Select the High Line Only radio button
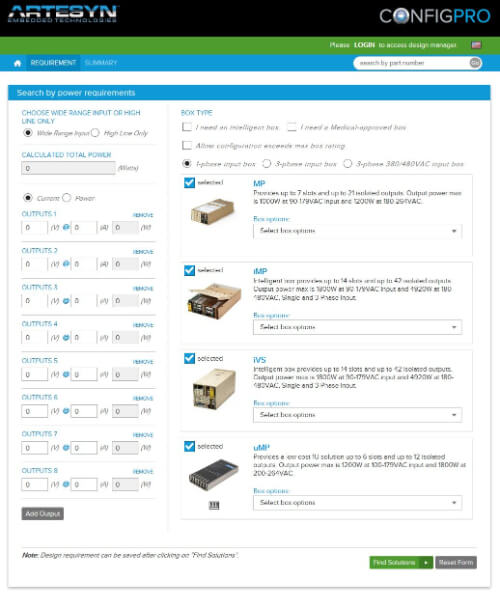 tap(95, 133)
